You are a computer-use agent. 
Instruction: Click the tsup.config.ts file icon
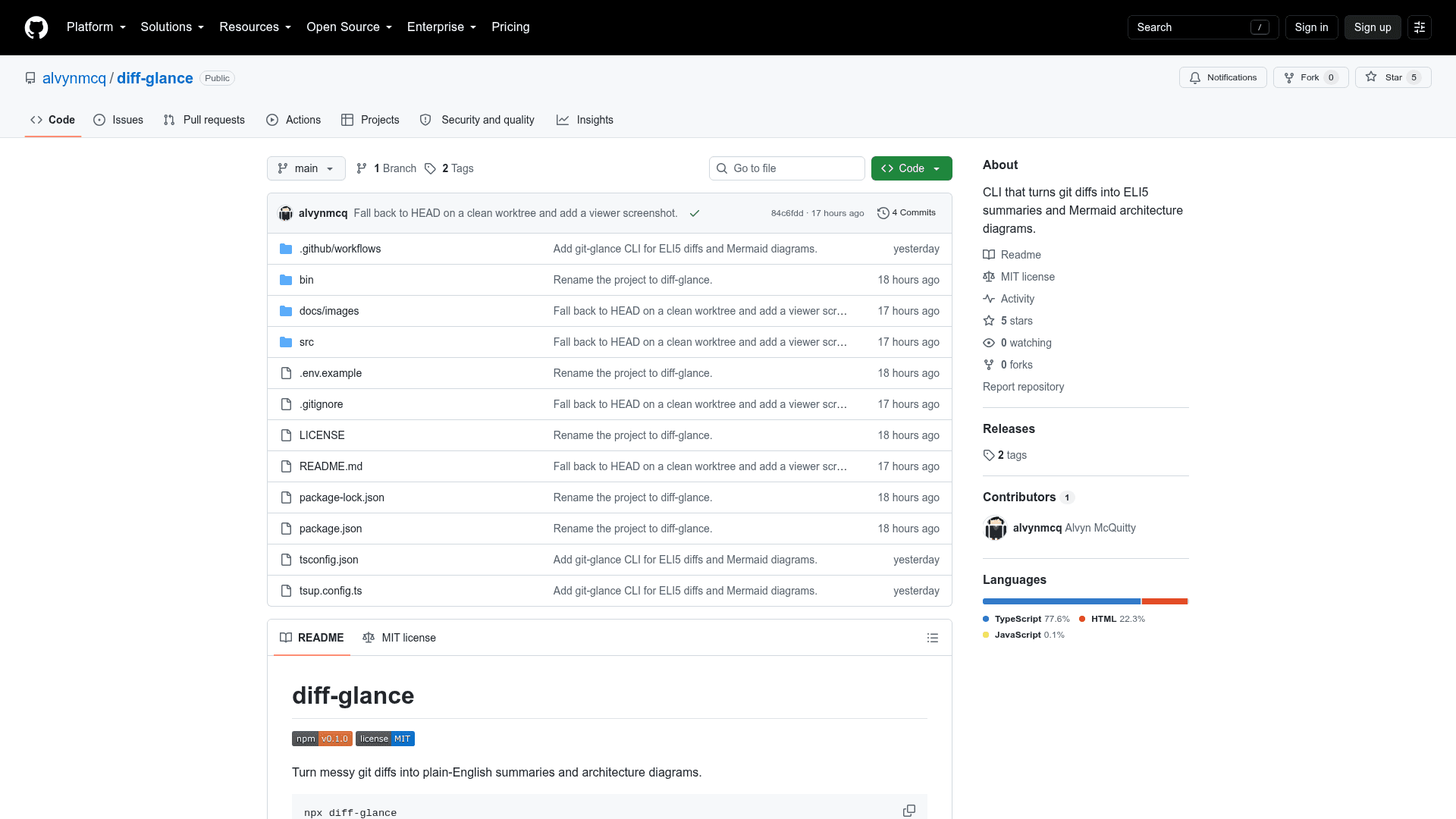[286, 591]
